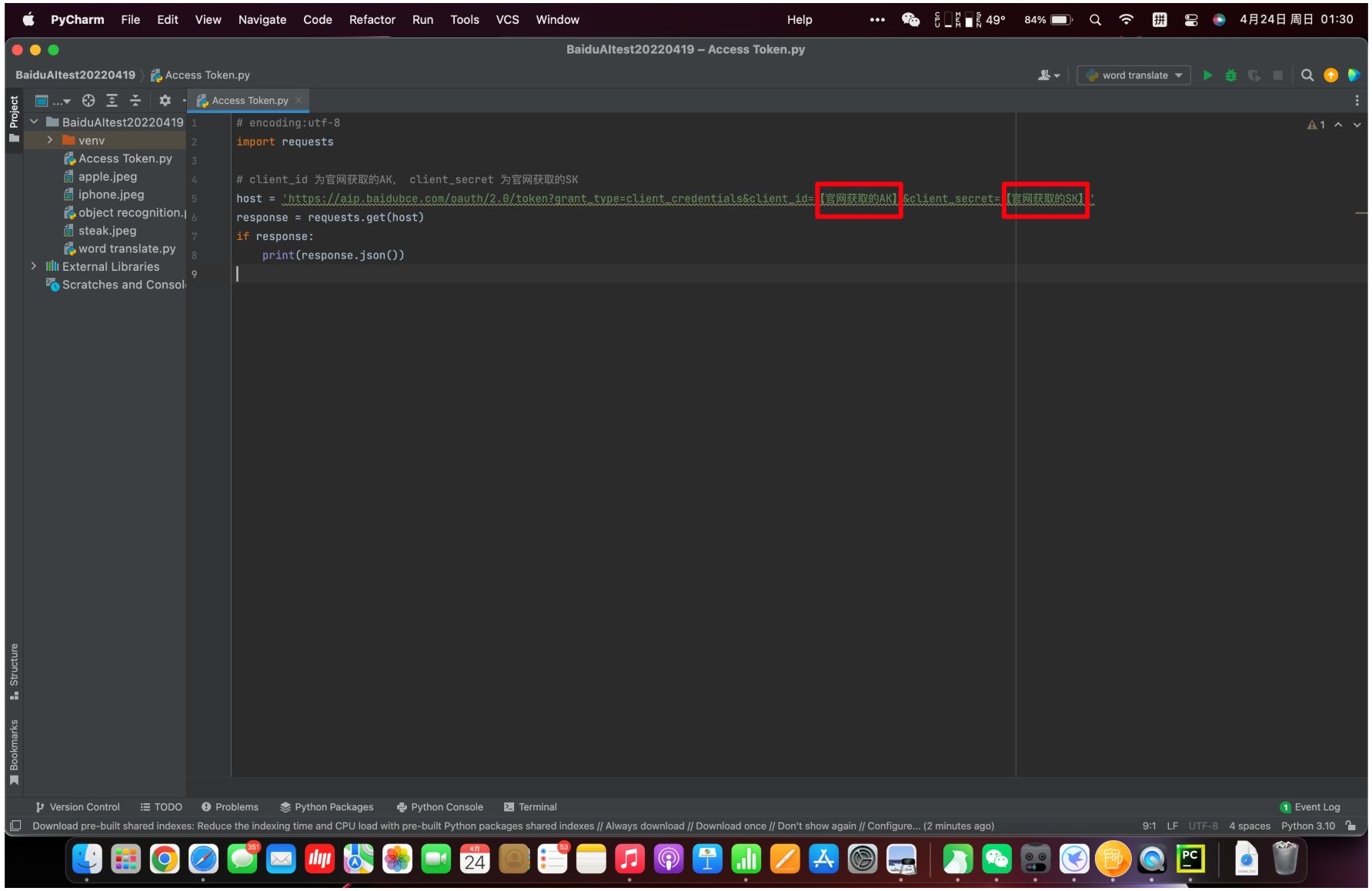Toggle the Problems tool window

pos(230,807)
